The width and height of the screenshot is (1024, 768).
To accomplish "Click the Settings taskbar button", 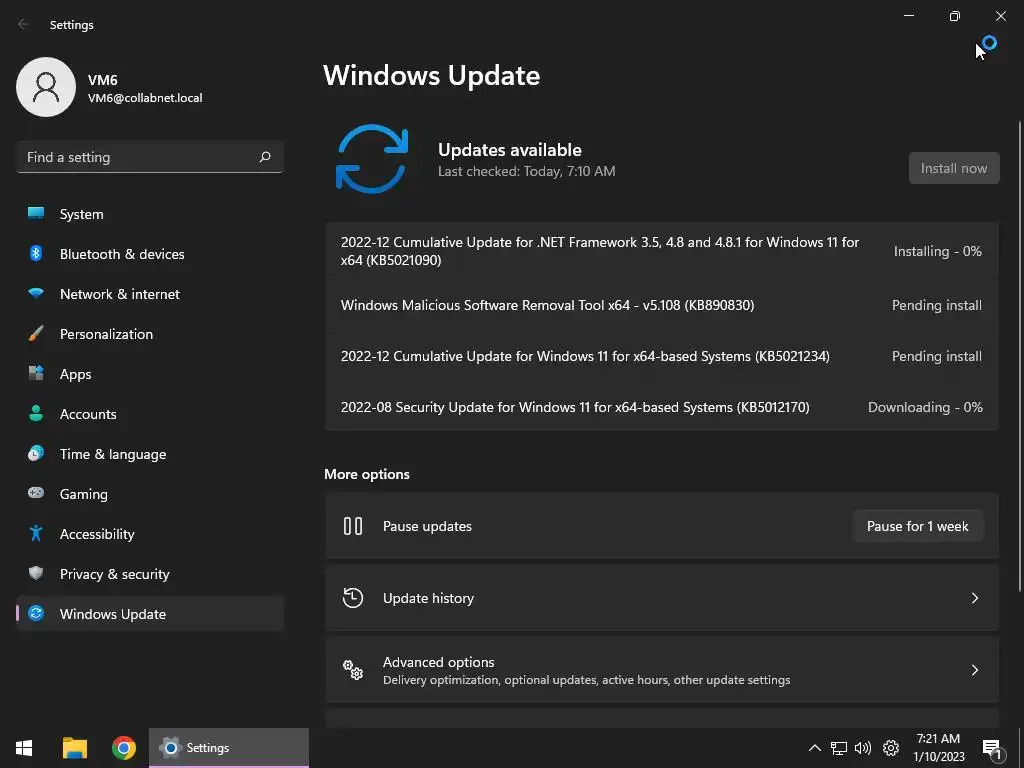I will 229,748.
